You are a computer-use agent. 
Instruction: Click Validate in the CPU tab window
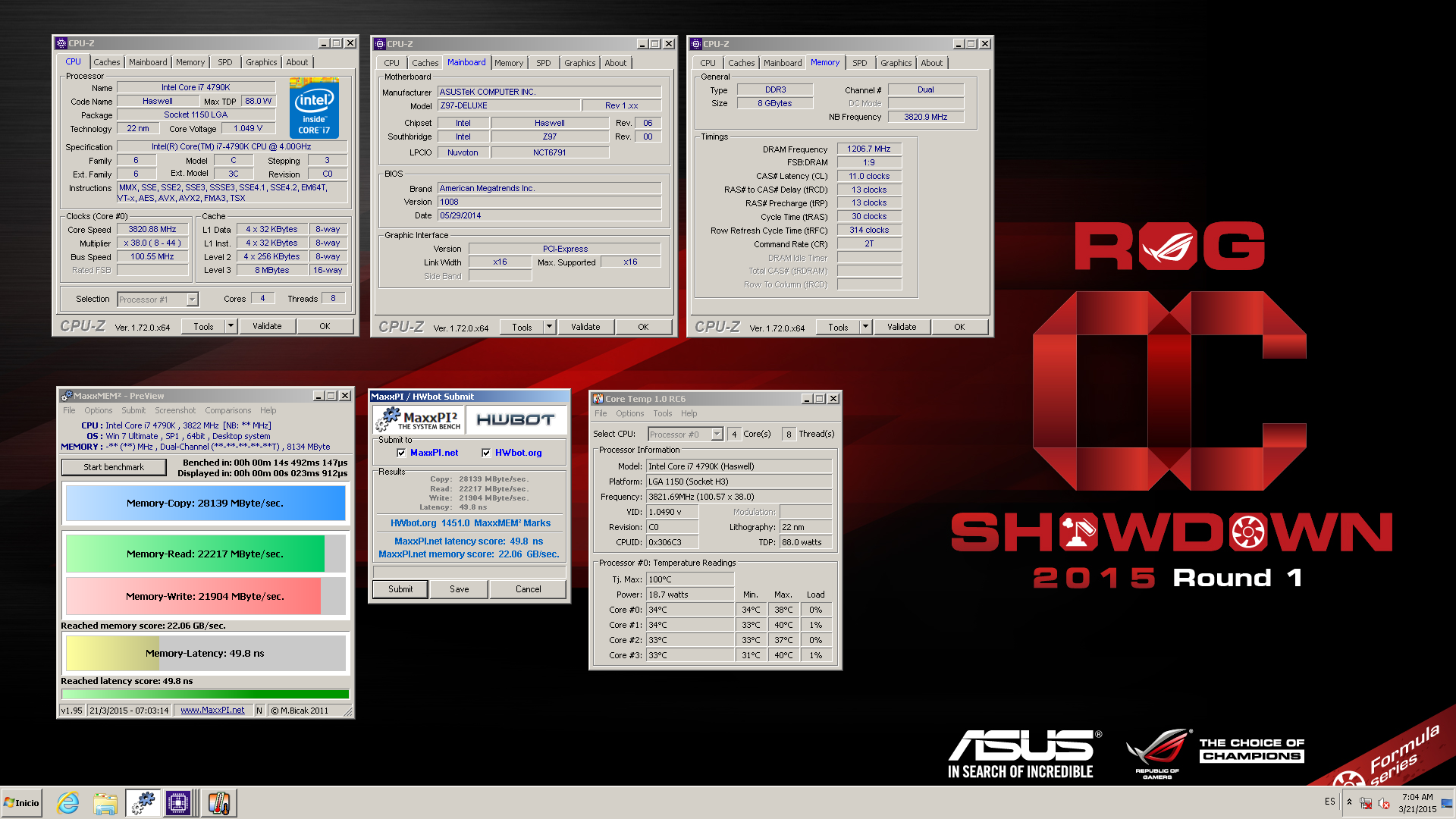[267, 327]
